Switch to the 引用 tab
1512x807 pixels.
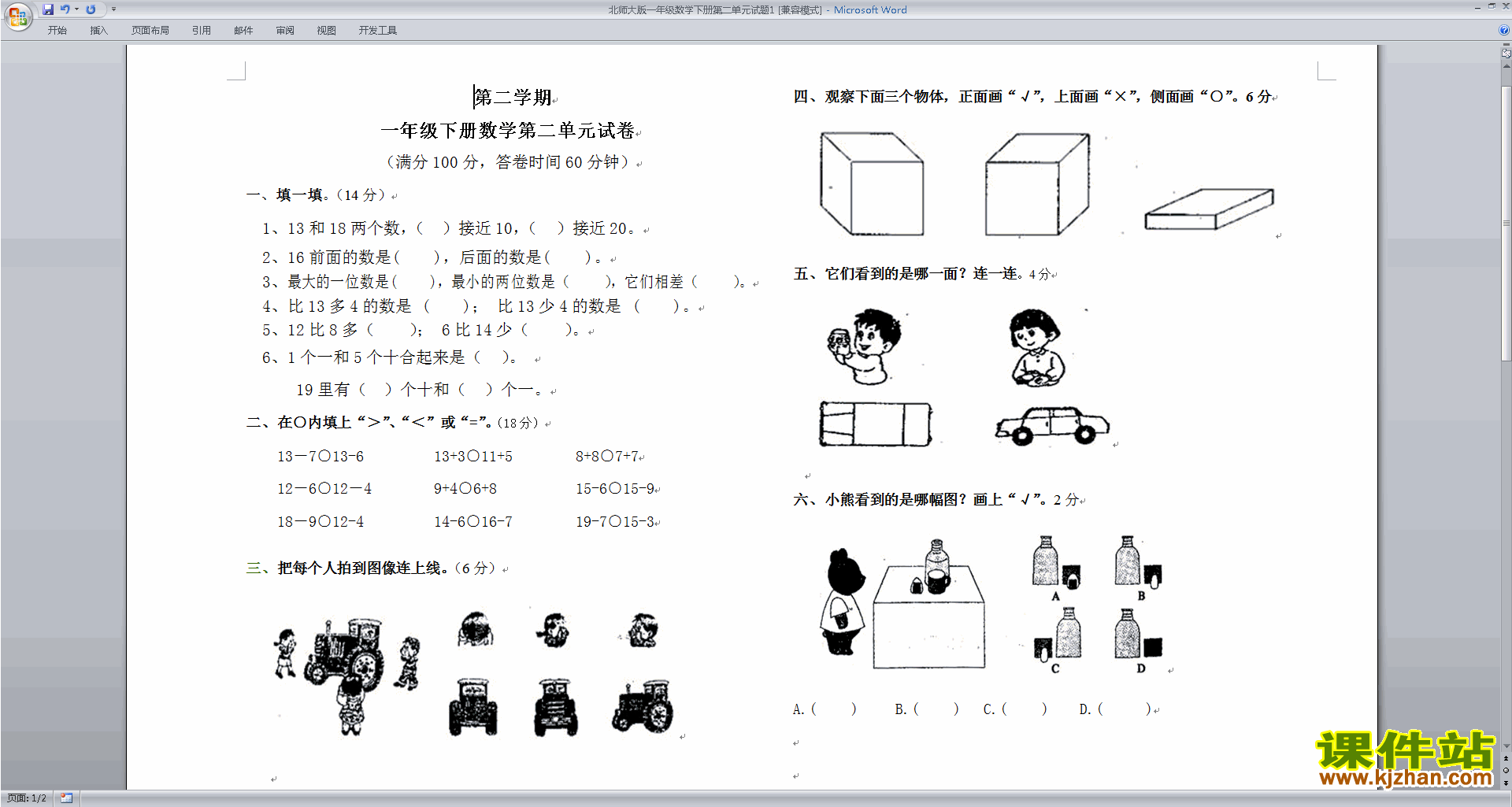click(202, 31)
